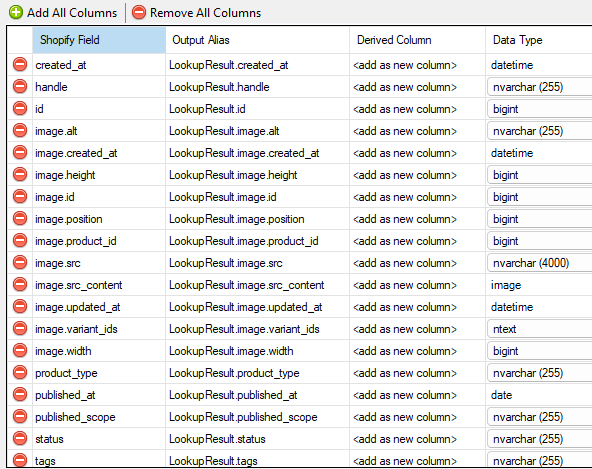Edit the LookupResult.handle output alias

click(257, 87)
